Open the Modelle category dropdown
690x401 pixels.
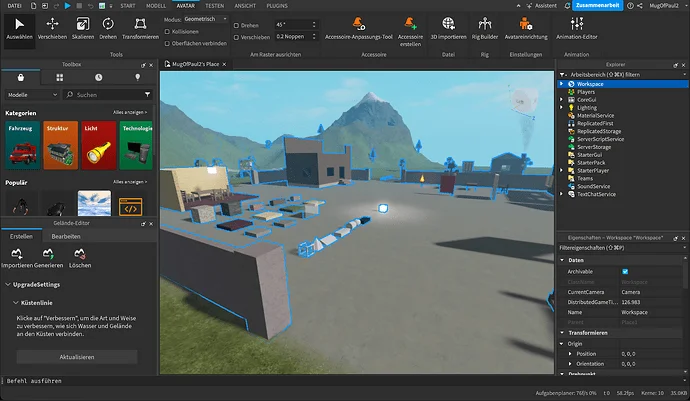32,95
